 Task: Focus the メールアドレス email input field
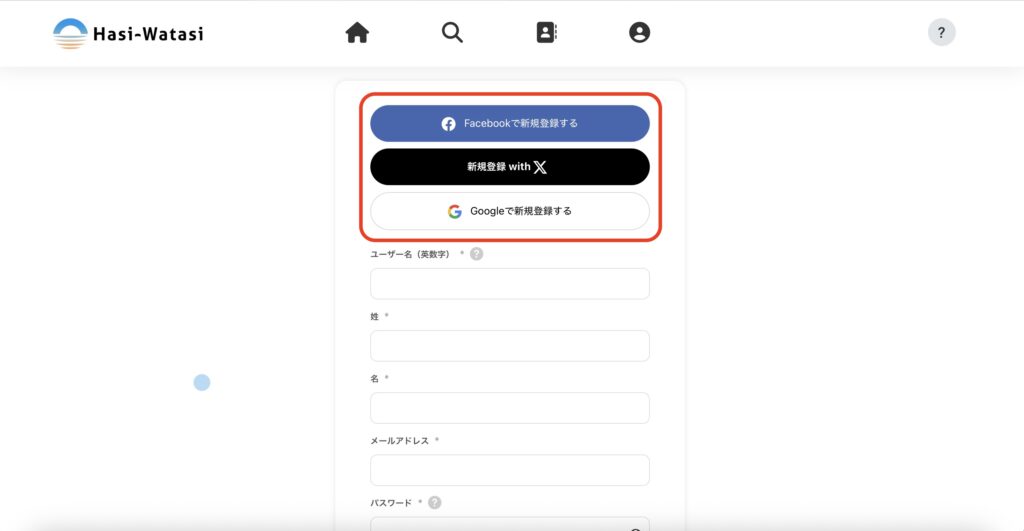[x=510, y=470]
